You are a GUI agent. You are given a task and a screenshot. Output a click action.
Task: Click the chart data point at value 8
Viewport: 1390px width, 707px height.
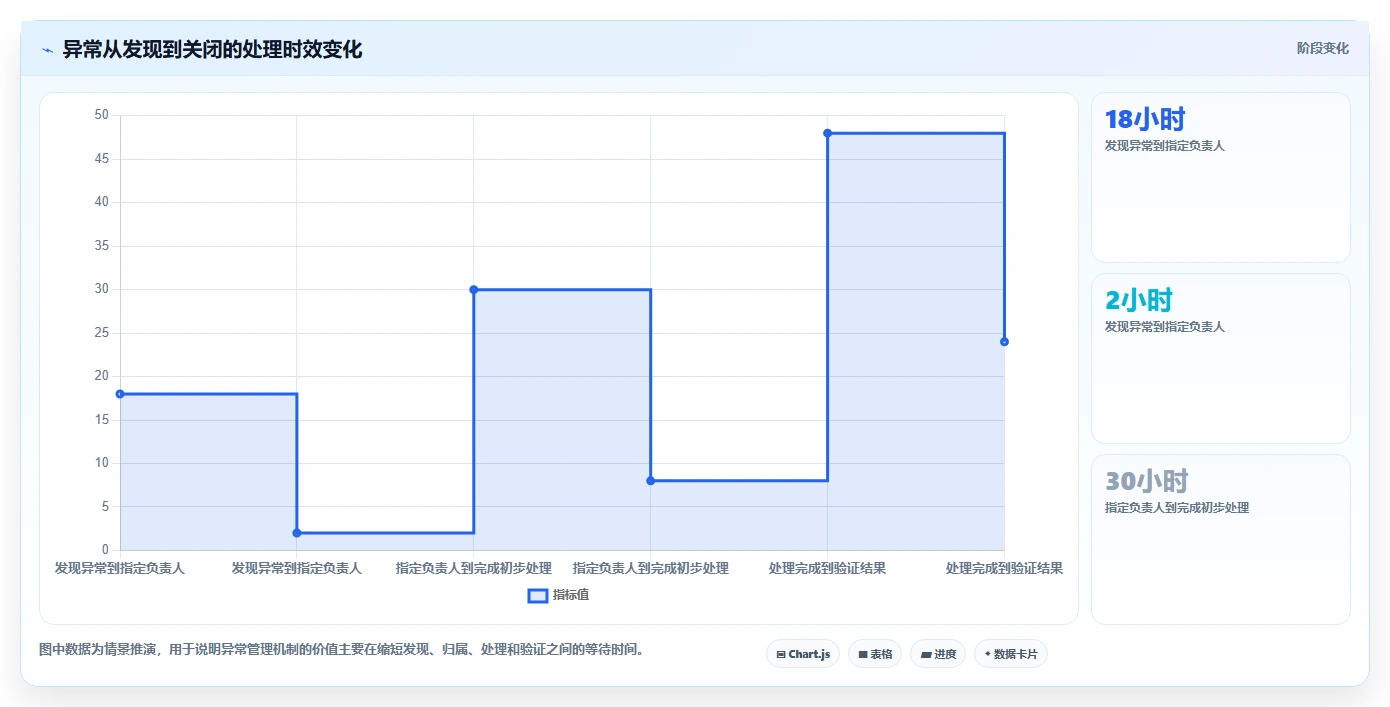(651, 481)
